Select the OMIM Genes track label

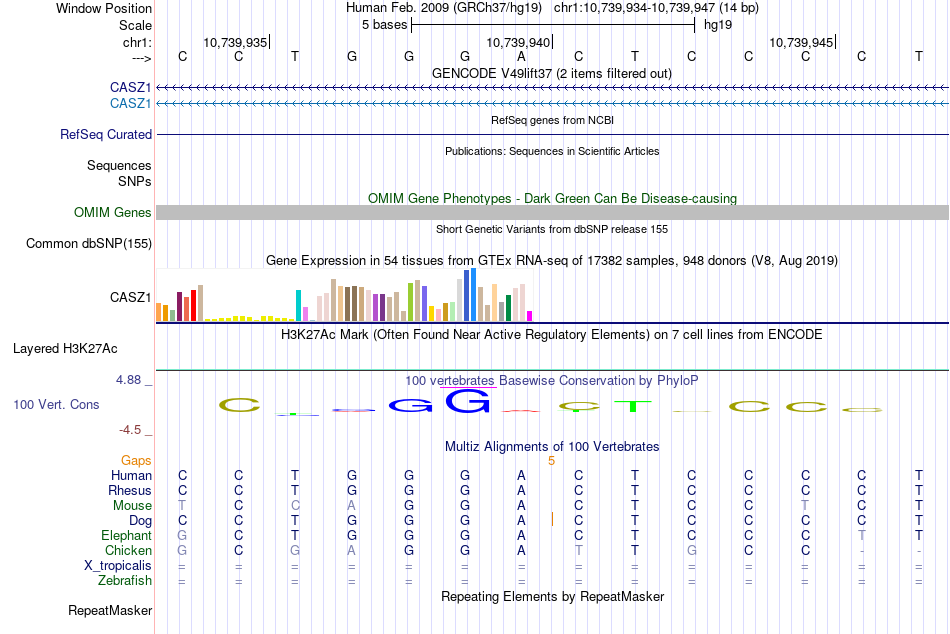tap(113, 213)
